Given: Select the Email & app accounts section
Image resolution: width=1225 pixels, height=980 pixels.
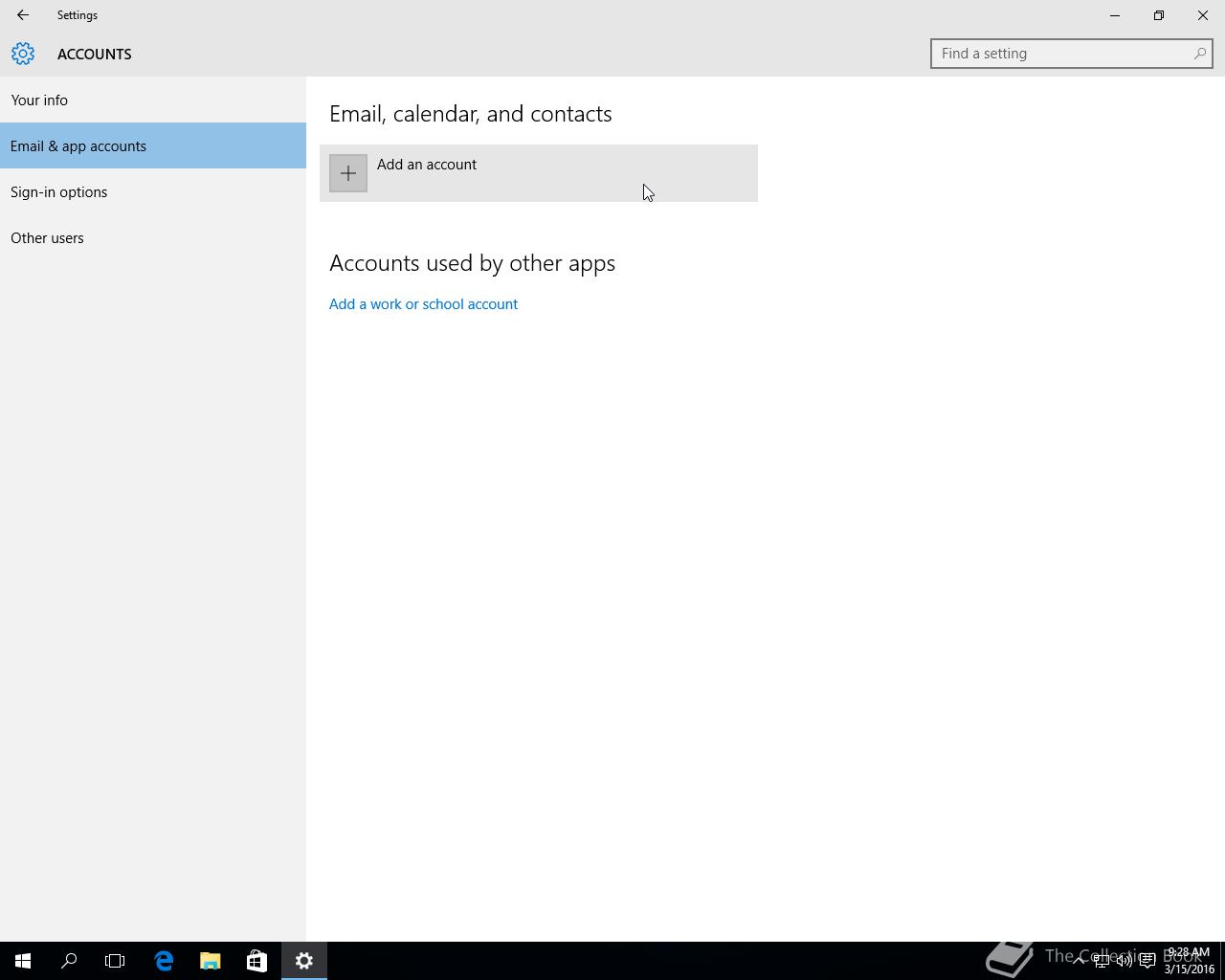Looking at the screenshot, I should click(78, 146).
